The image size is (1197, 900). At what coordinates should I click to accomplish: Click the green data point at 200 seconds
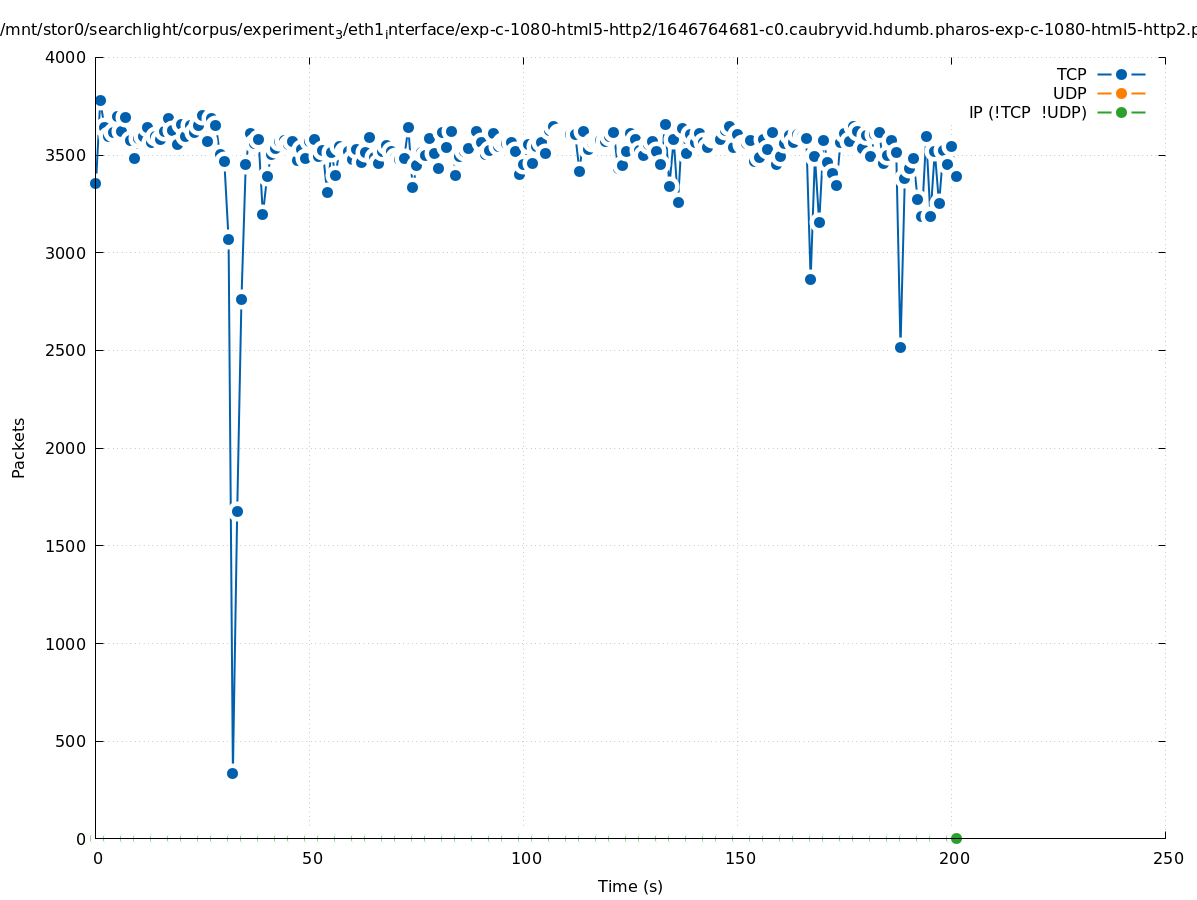click(x=956, y=838)
